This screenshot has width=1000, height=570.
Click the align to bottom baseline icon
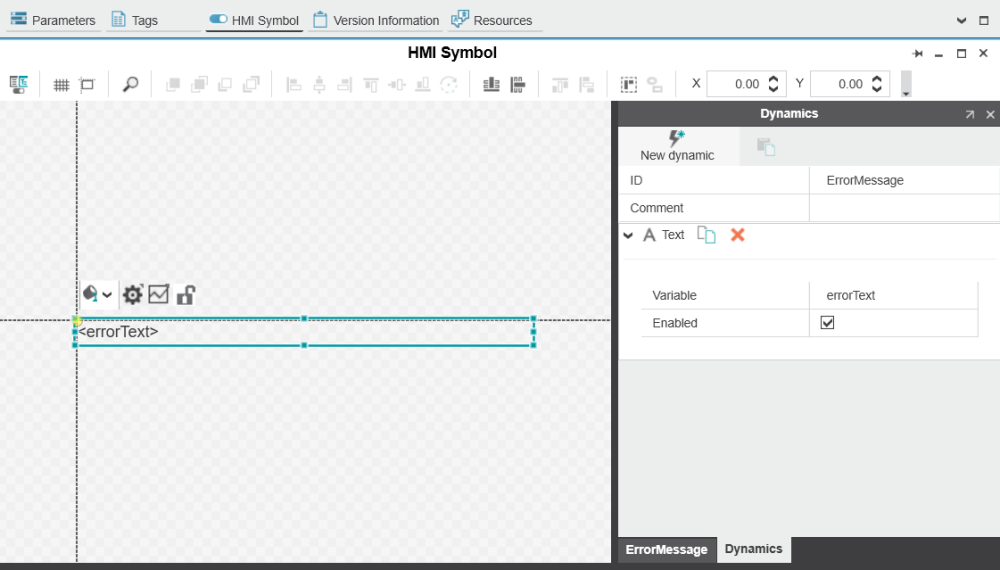(491, 84)
